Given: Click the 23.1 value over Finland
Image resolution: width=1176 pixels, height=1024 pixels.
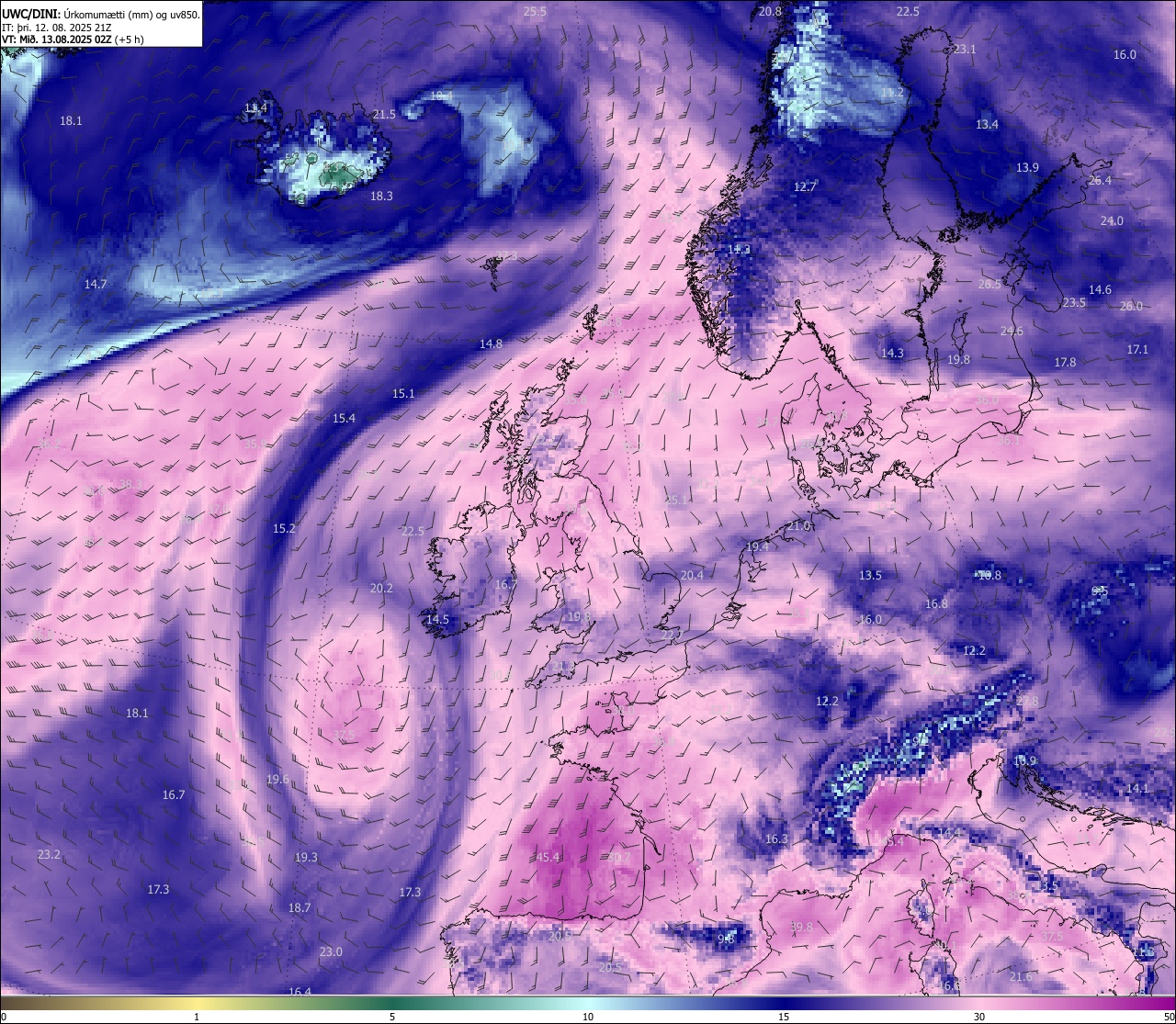Looking at the screenshot, I should 965,49.
